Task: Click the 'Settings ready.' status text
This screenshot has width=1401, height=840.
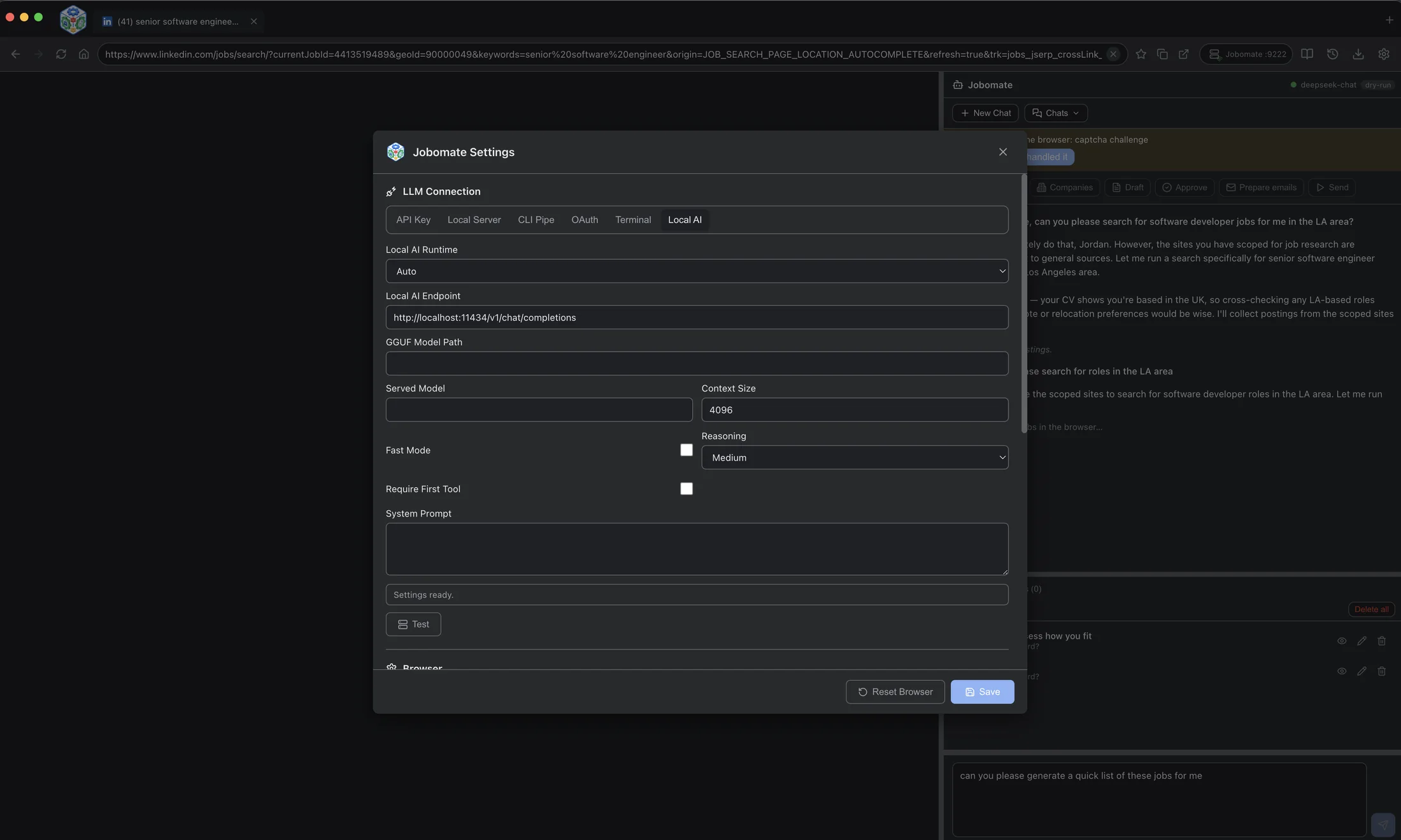Action: (423, 595)
